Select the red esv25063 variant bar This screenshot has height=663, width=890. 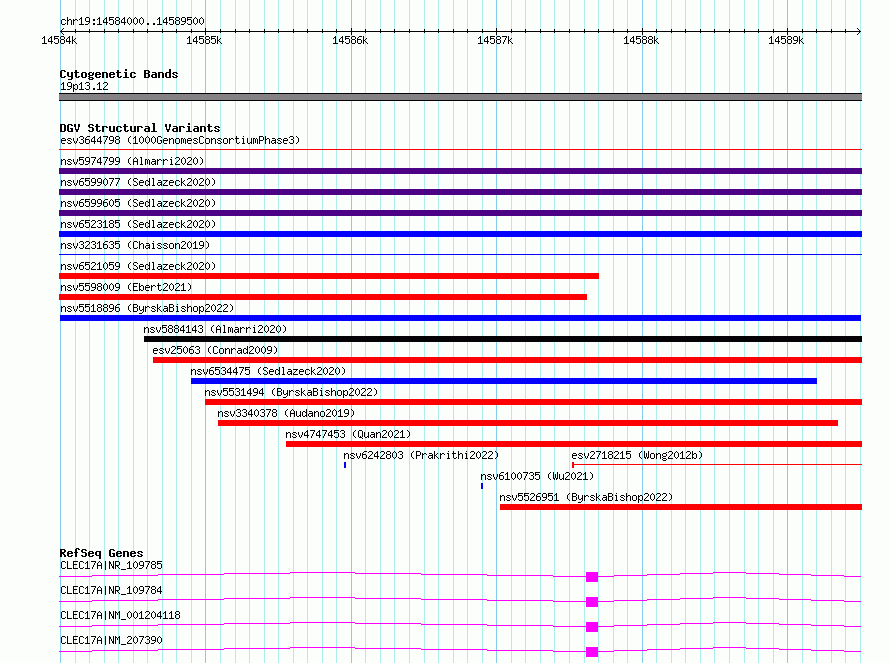tap(507, 360)
